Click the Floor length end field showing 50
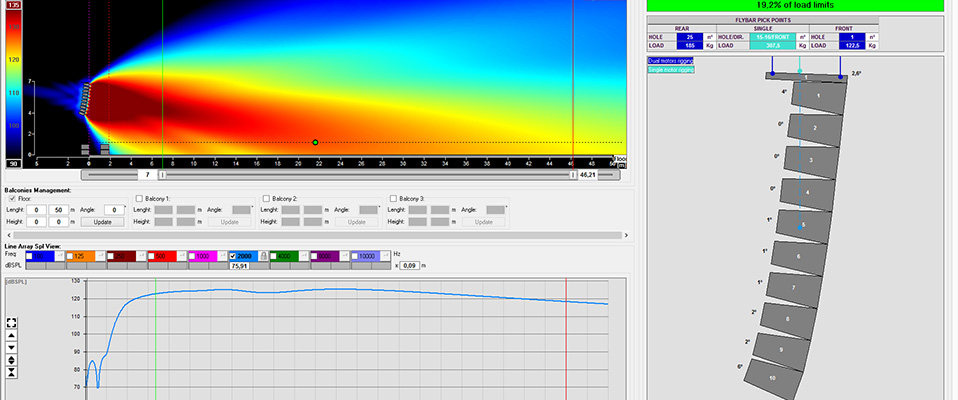This screenshot has width=958, height=400. [x=57, y=209]
